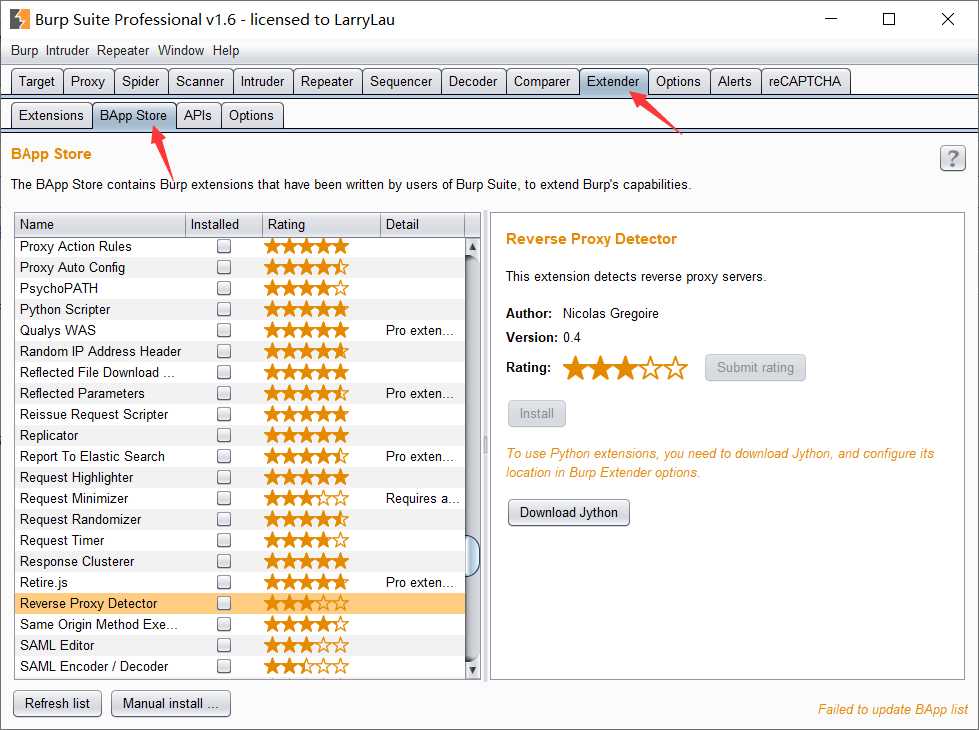
Task: Toggle Installed checkbox for Replicator
Action: tap(224, 435)
